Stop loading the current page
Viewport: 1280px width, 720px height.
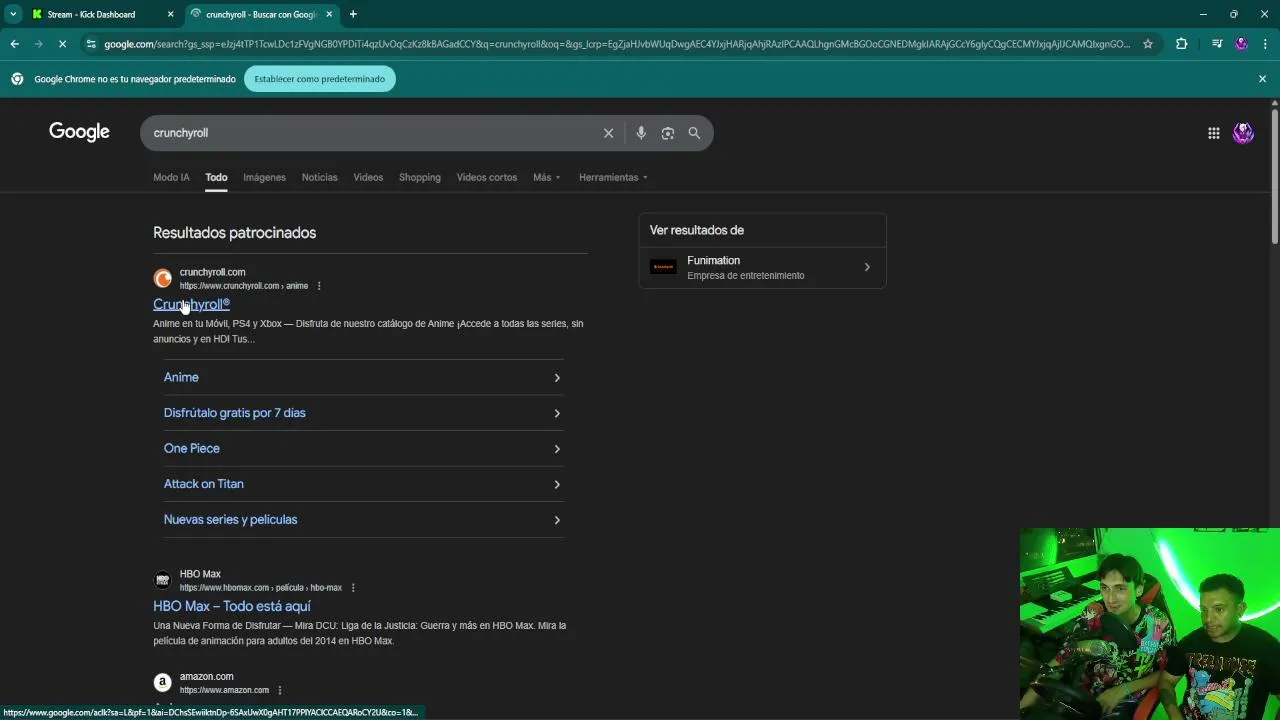(62, 44)
